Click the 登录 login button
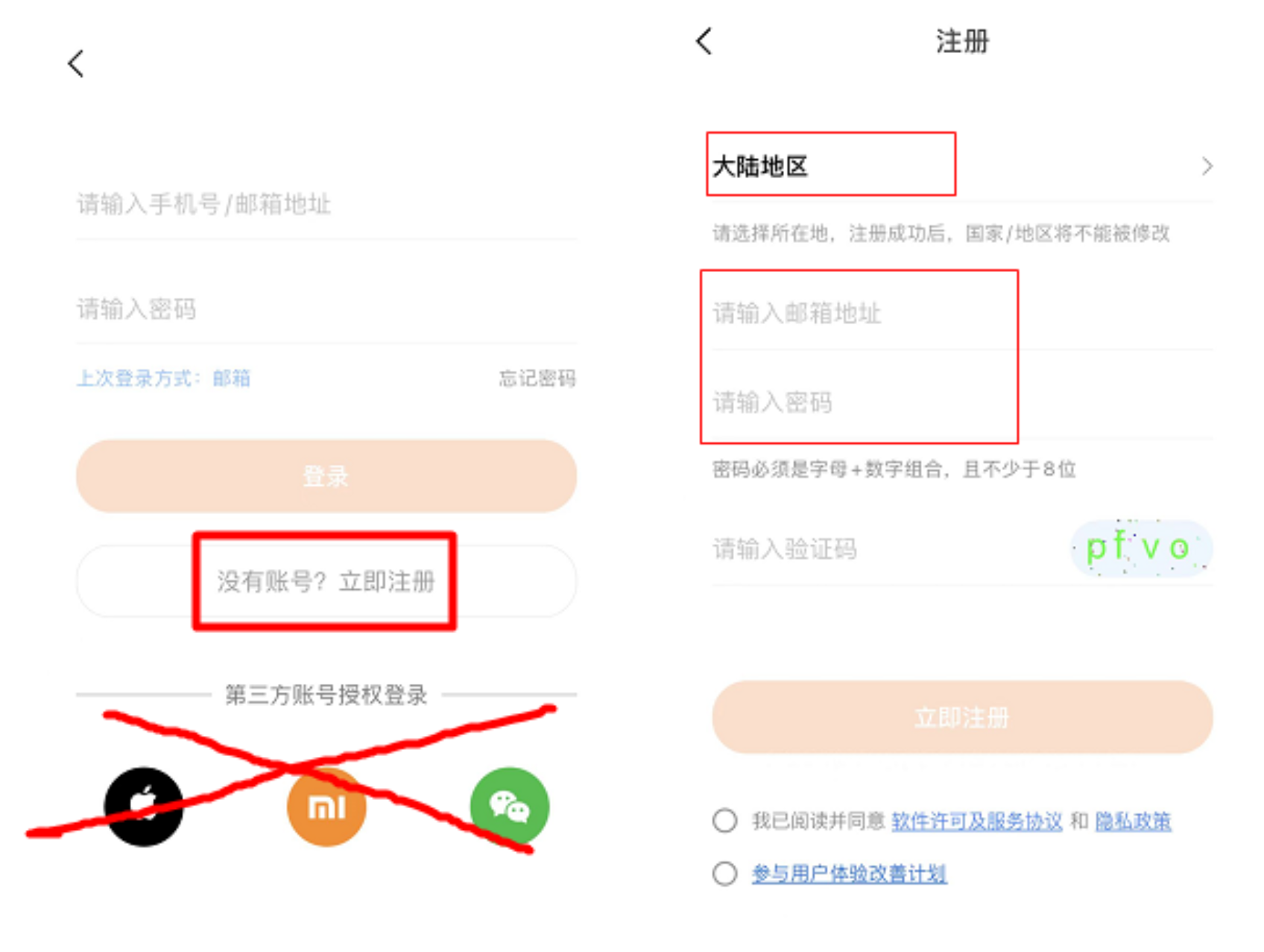The width and height of the screenshot is (1264, 952). pyautogui.click(x=326, y=476)
